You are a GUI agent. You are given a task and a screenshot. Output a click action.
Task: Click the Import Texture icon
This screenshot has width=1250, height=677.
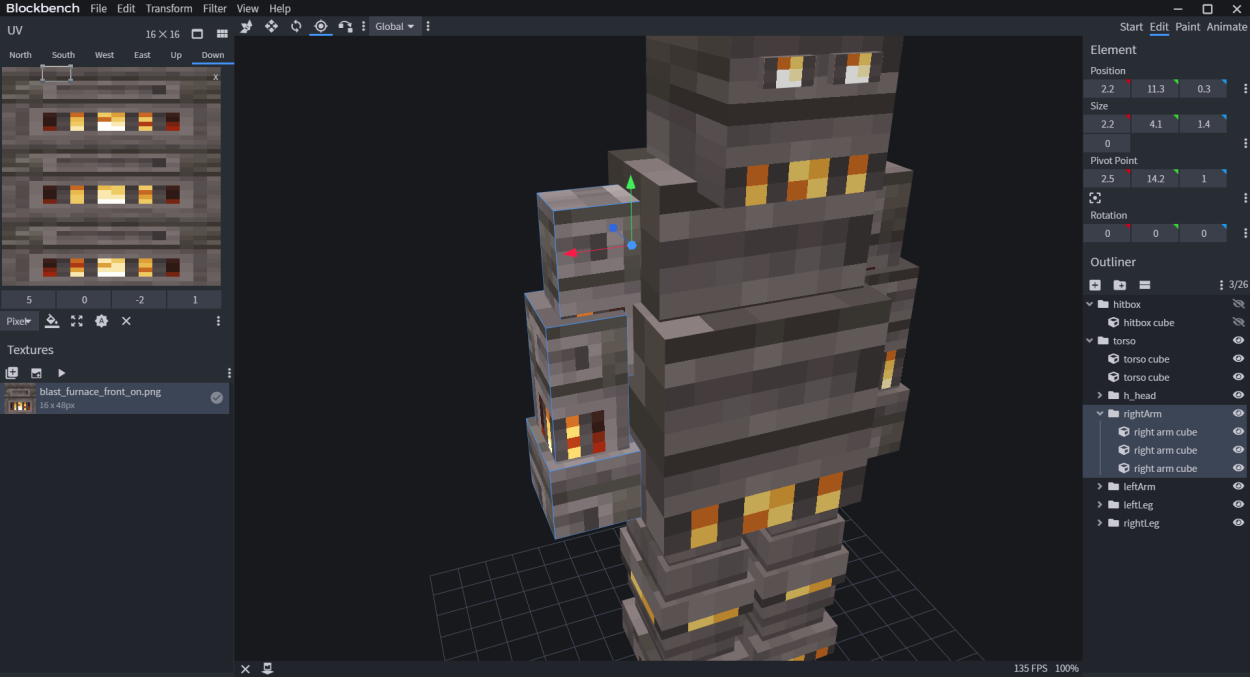36,373
